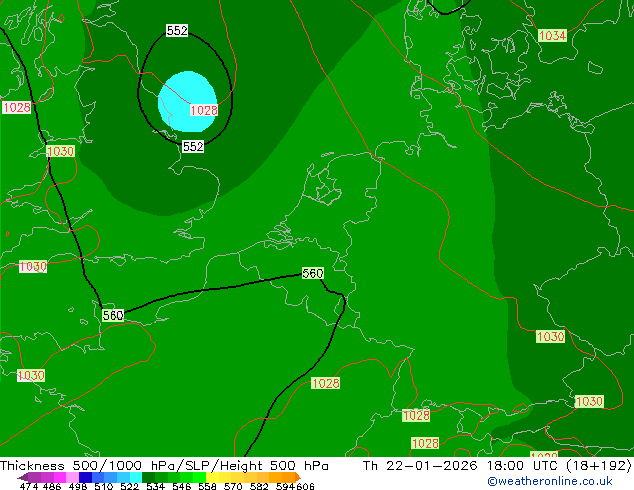Click the 552 label below the cyan area
The height and width of the screenshot is (490, 634).
[x=193, y=146]
